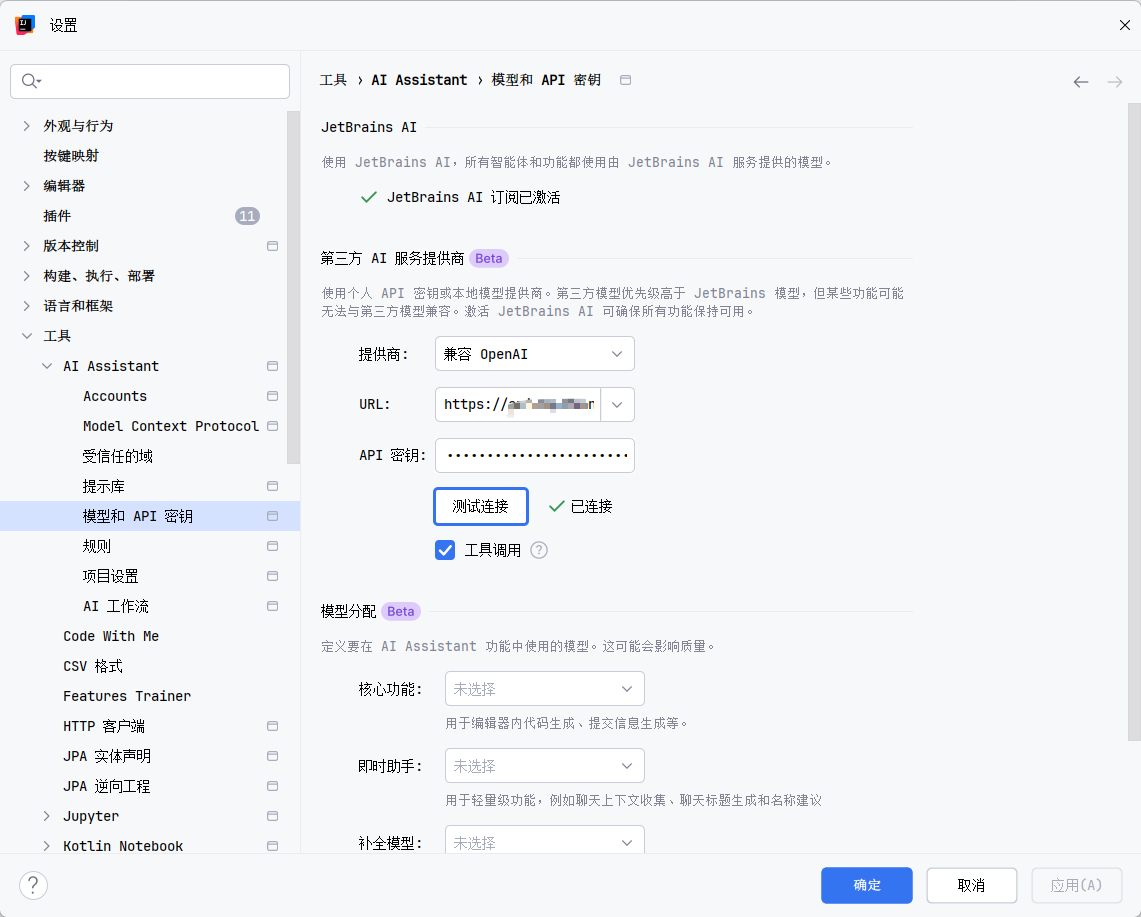1141x917 pixels.
Task: Click the project-level icon next to breadcrumb title
Action: (x=626, y=80)
